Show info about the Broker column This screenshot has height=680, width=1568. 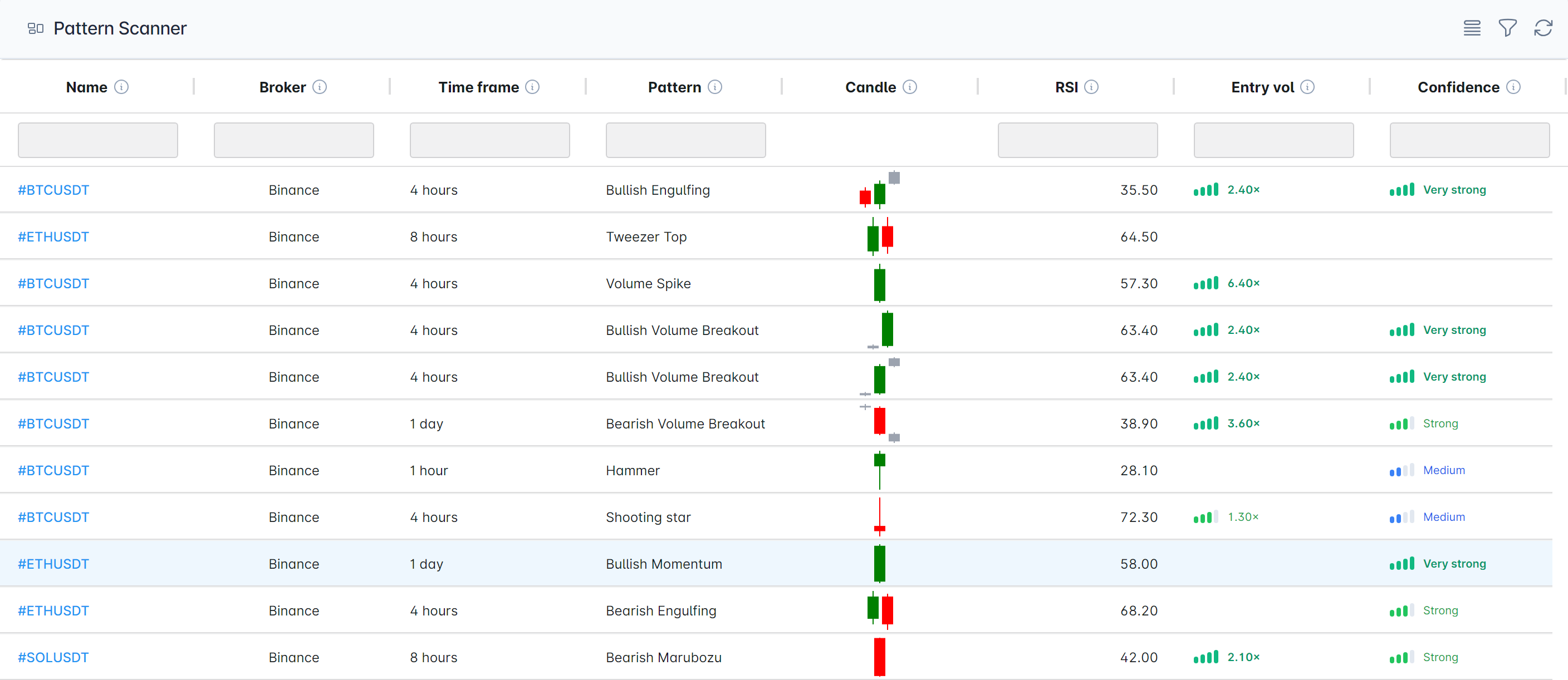pyautogui.click(x=320, y=87)
